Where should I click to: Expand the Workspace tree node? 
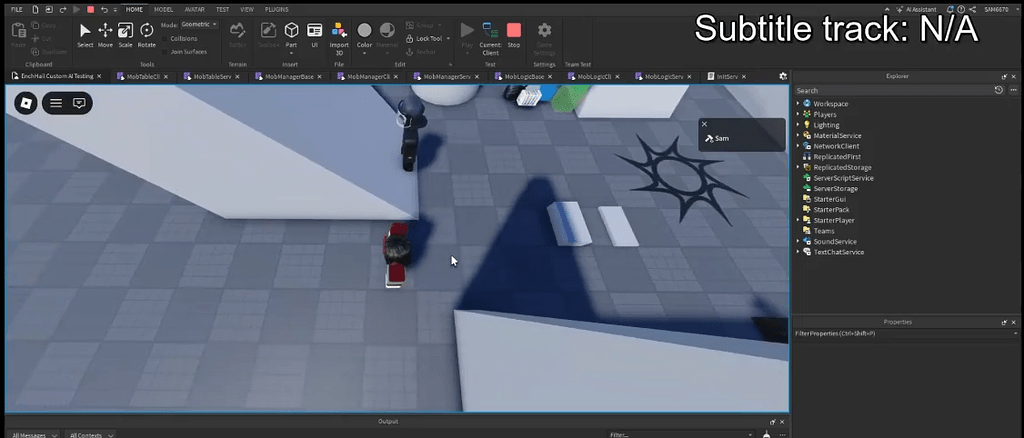[x=798, y=104]
